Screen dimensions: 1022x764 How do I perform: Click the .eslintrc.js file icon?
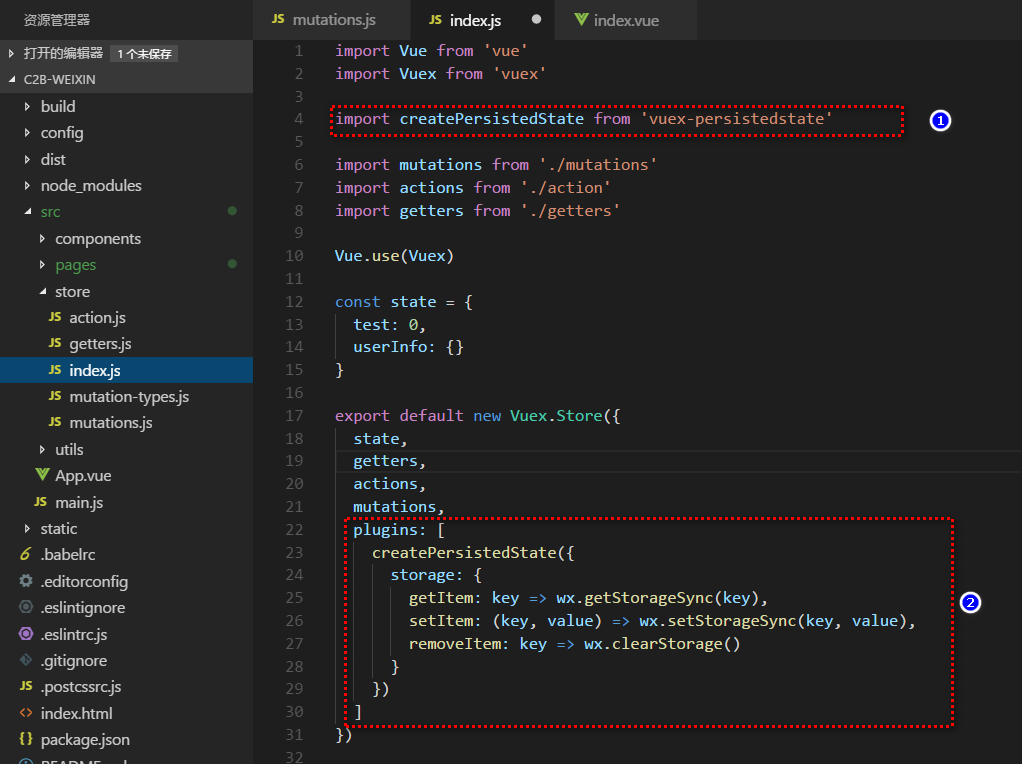tap(26, 634)
